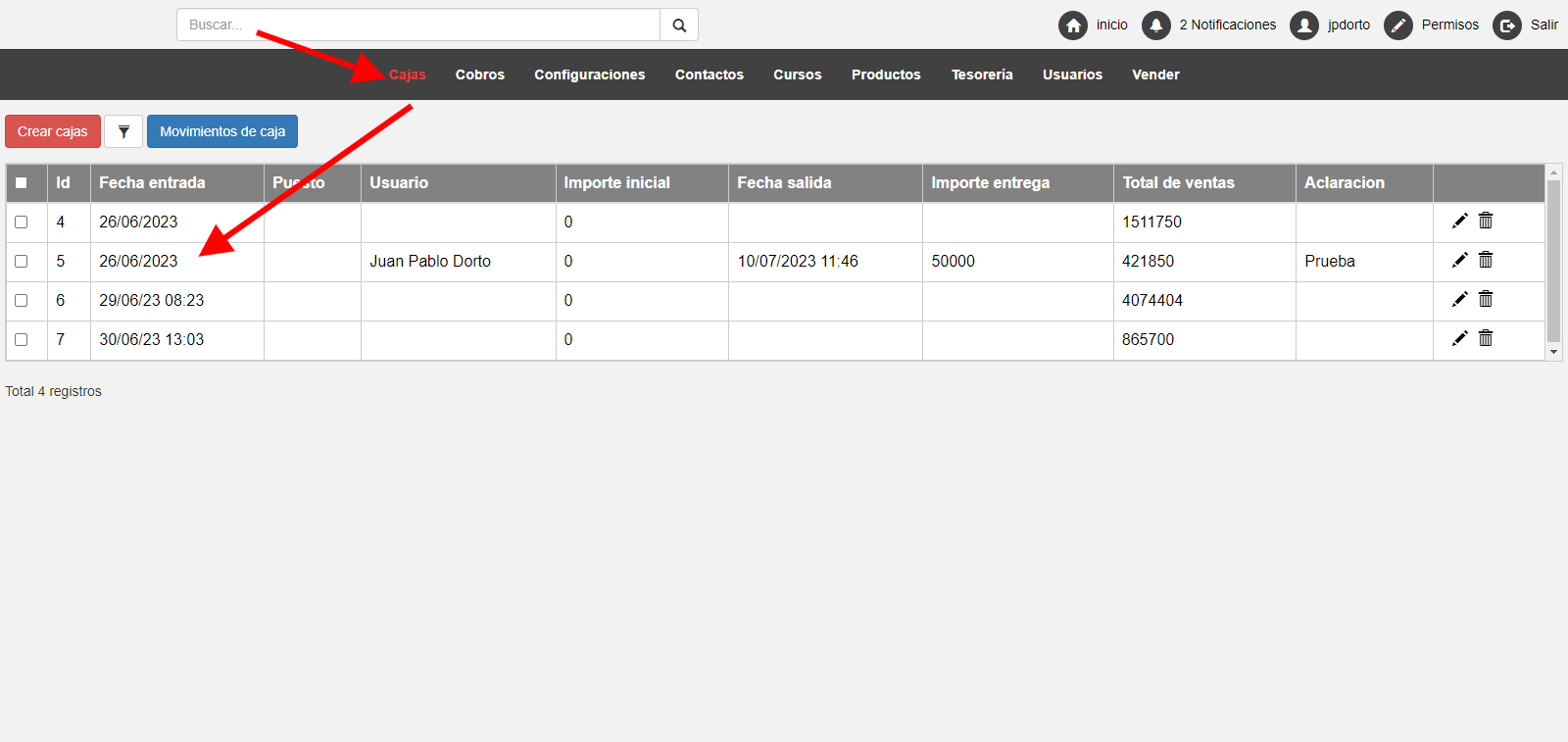Check the box for row Id 4
Viewport: 1568px width, 742px height.
[22, 223]
